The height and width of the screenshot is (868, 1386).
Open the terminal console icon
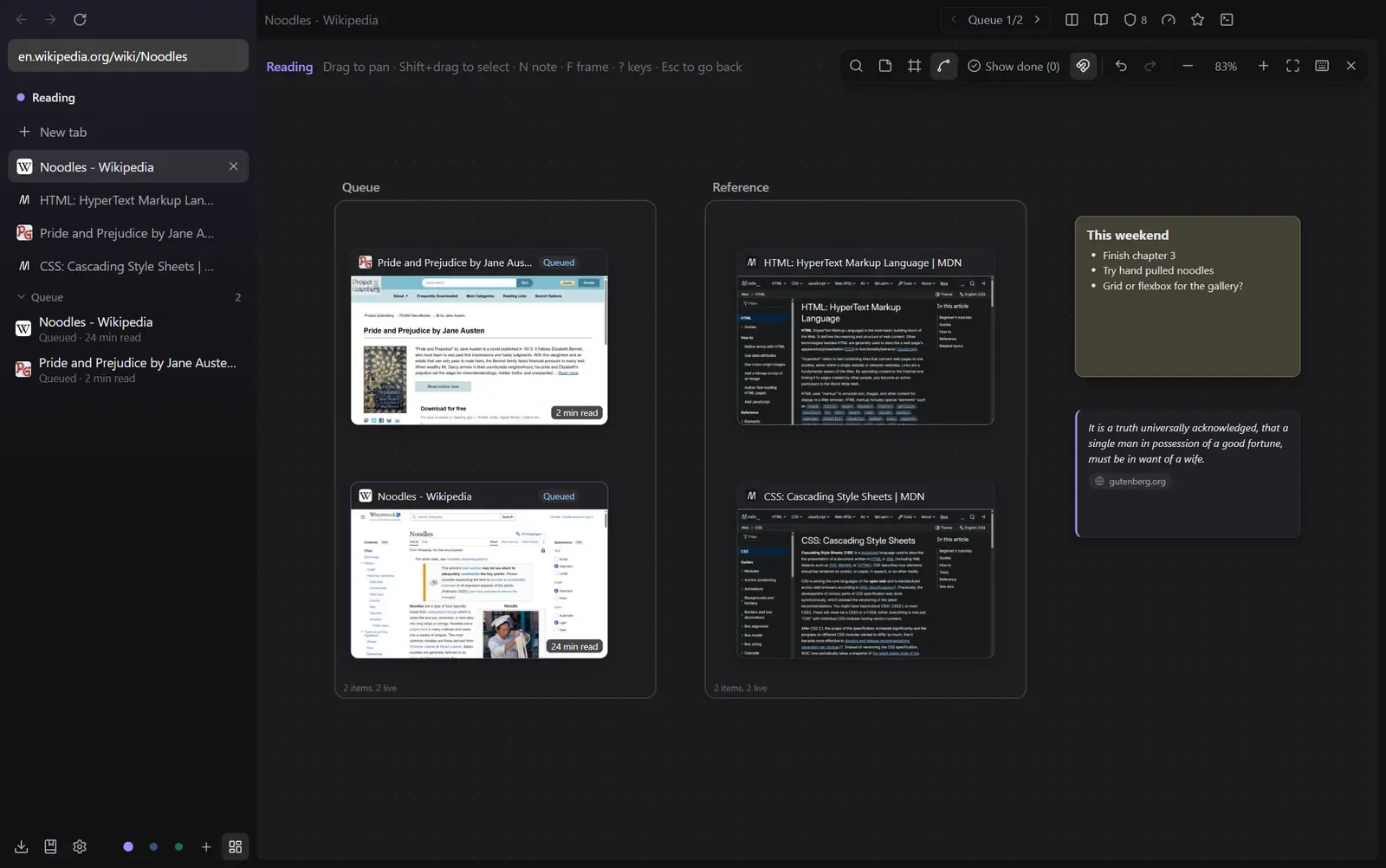click(x=1227, y=20)
